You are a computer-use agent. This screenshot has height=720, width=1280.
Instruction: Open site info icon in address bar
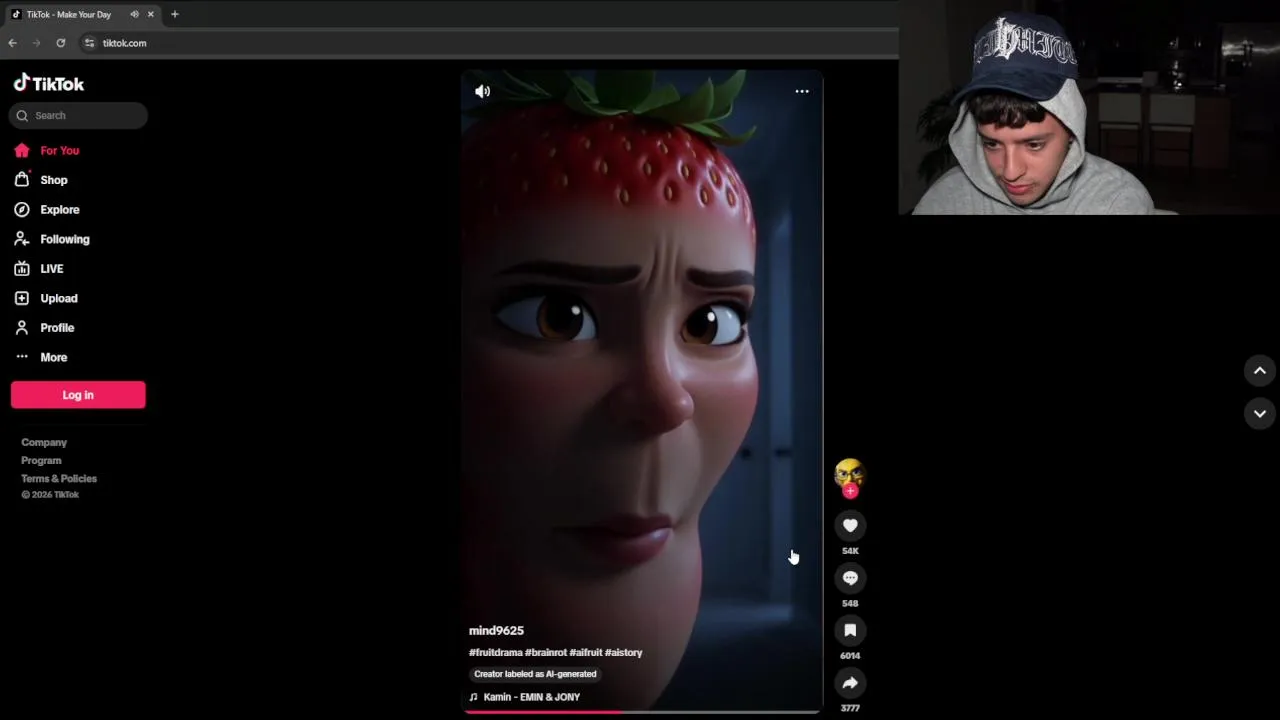point(89,43)
